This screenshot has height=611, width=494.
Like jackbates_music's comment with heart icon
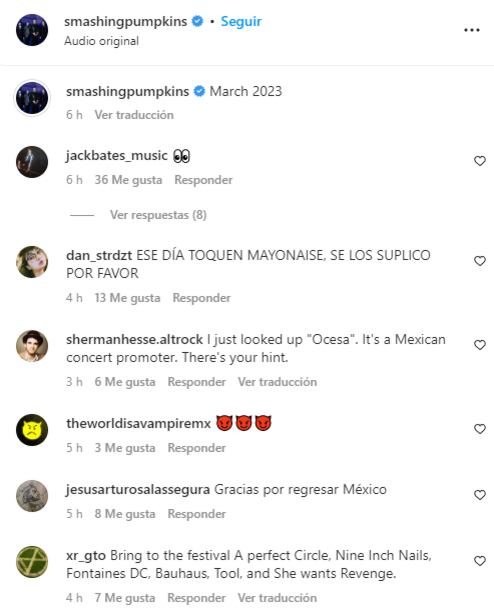480,161
